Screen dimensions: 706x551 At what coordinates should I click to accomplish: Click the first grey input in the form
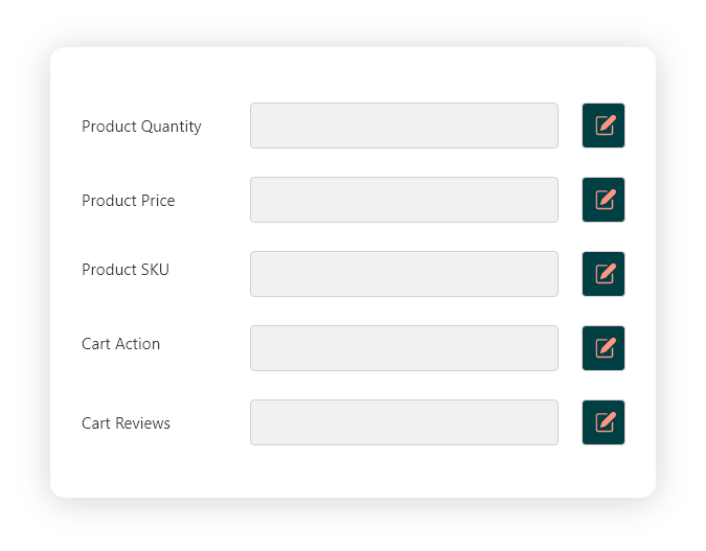404,126
